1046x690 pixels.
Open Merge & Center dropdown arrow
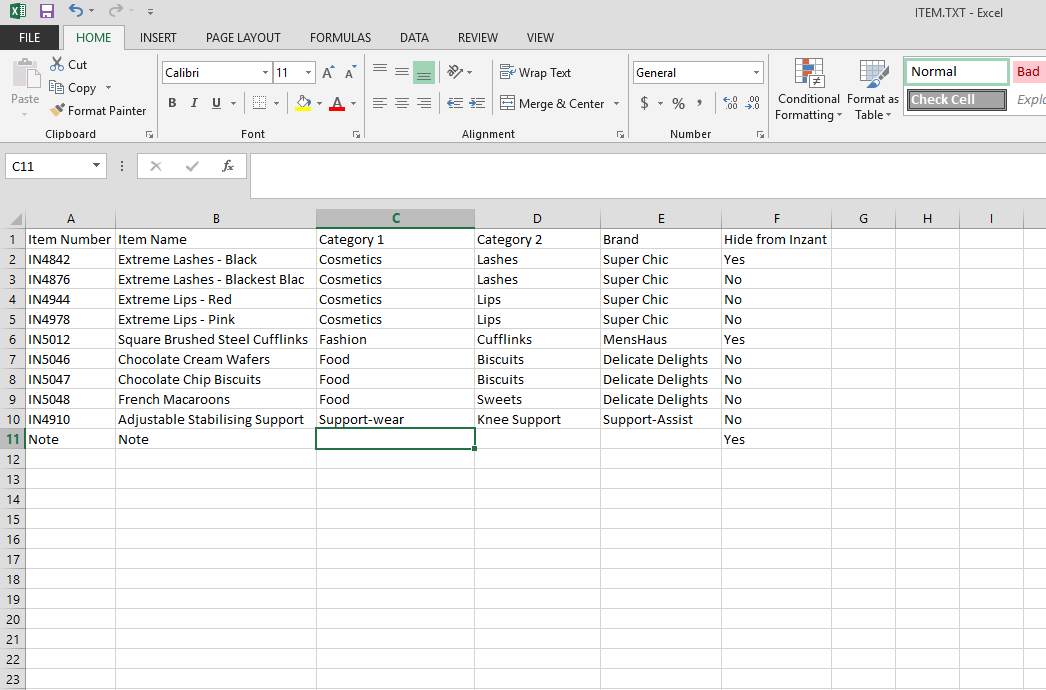pyautogui.click(x=616, y=103)
